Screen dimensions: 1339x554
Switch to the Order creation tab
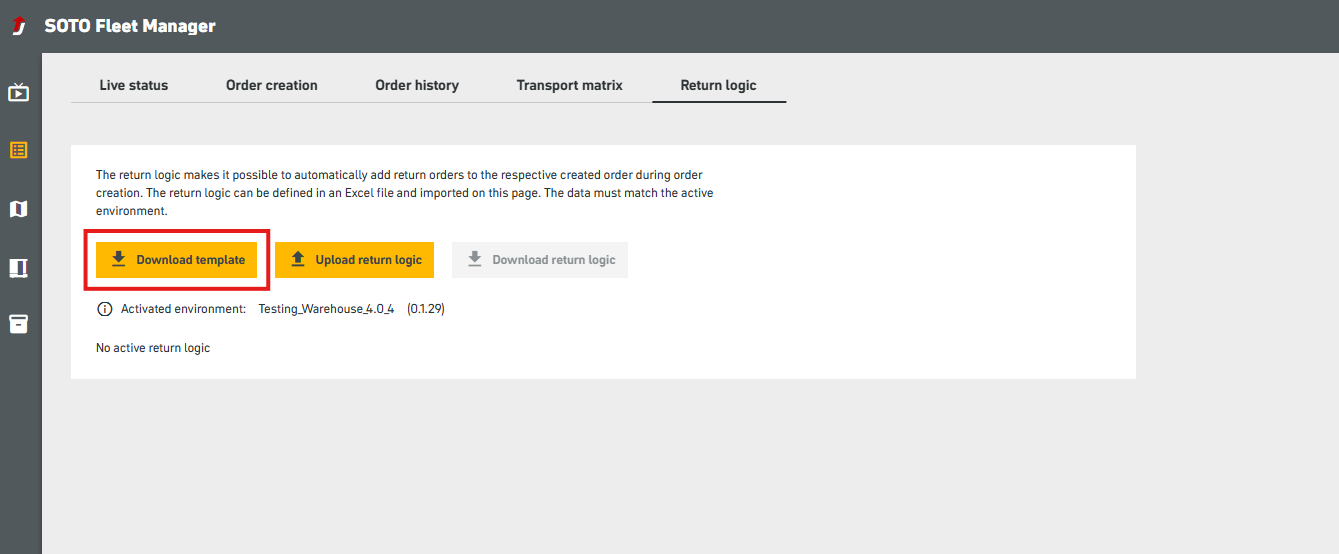(x=272, y=85)
